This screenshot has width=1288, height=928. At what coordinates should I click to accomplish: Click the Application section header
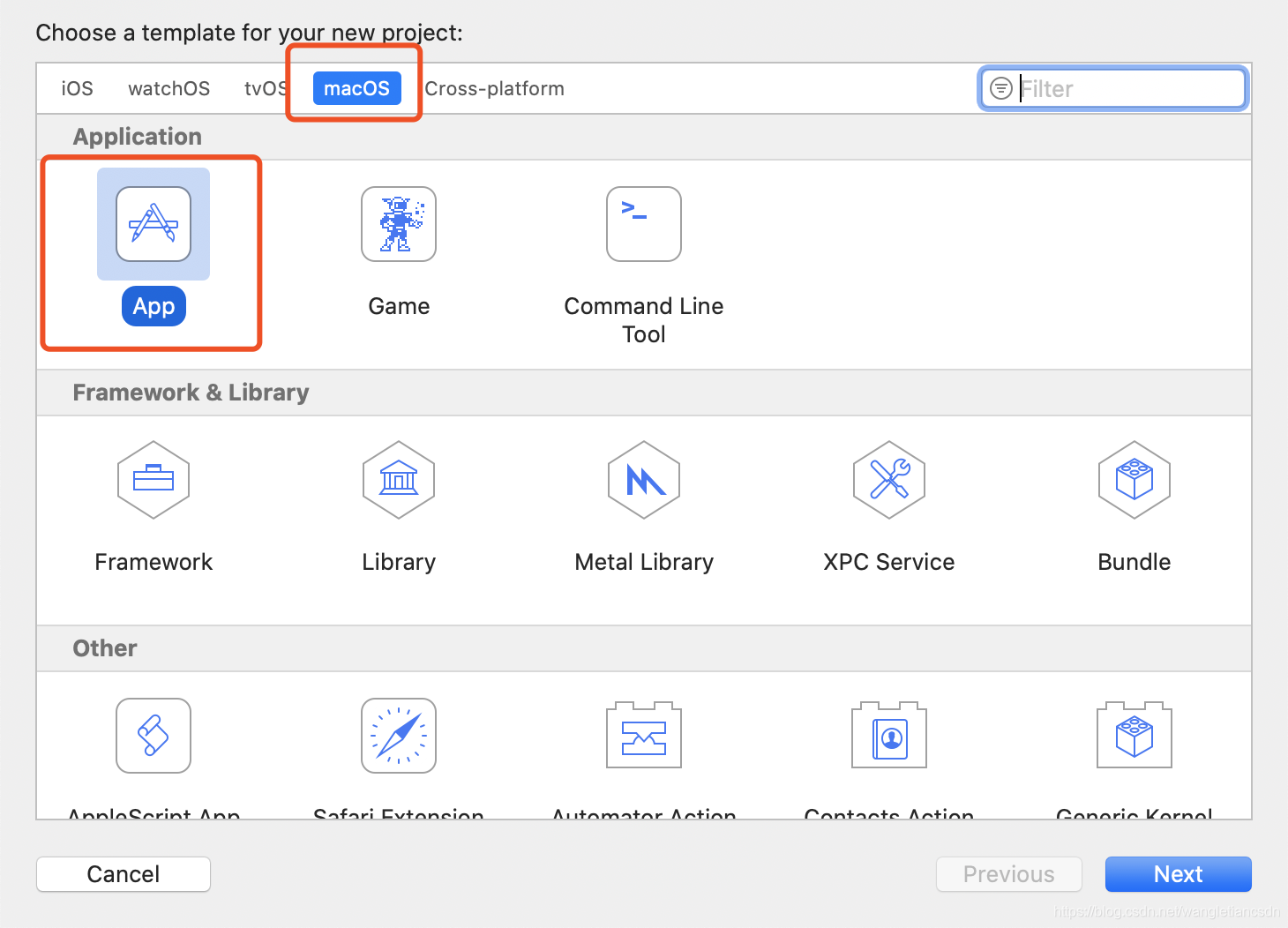click(x=138, y=137)
